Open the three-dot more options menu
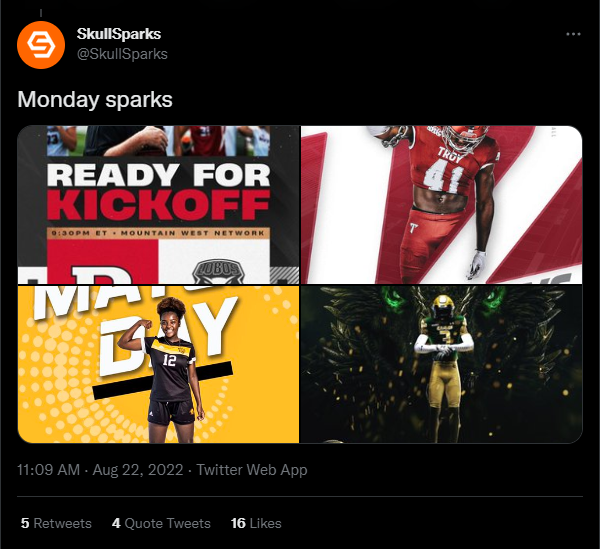The image size is (600, 549). click(x=573, y=34)
